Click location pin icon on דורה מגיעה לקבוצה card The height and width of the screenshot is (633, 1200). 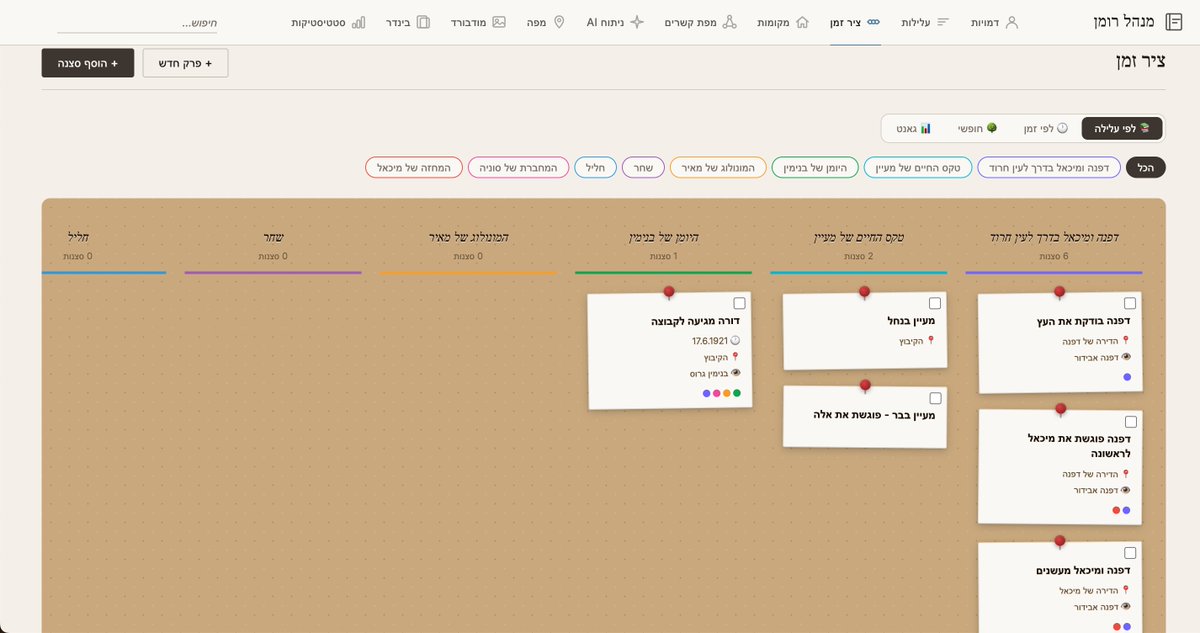[x=736, y=357]
